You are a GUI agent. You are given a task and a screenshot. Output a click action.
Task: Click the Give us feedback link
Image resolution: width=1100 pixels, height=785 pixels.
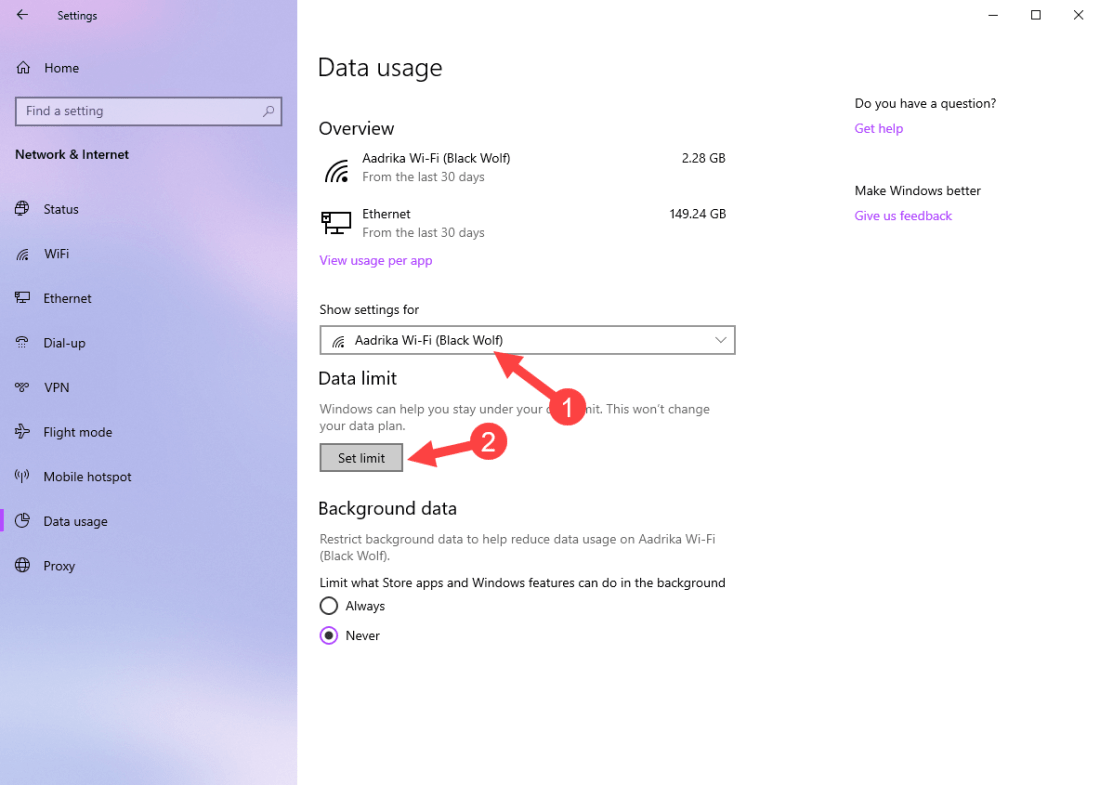pyautogui.click(x=903, y=215)
